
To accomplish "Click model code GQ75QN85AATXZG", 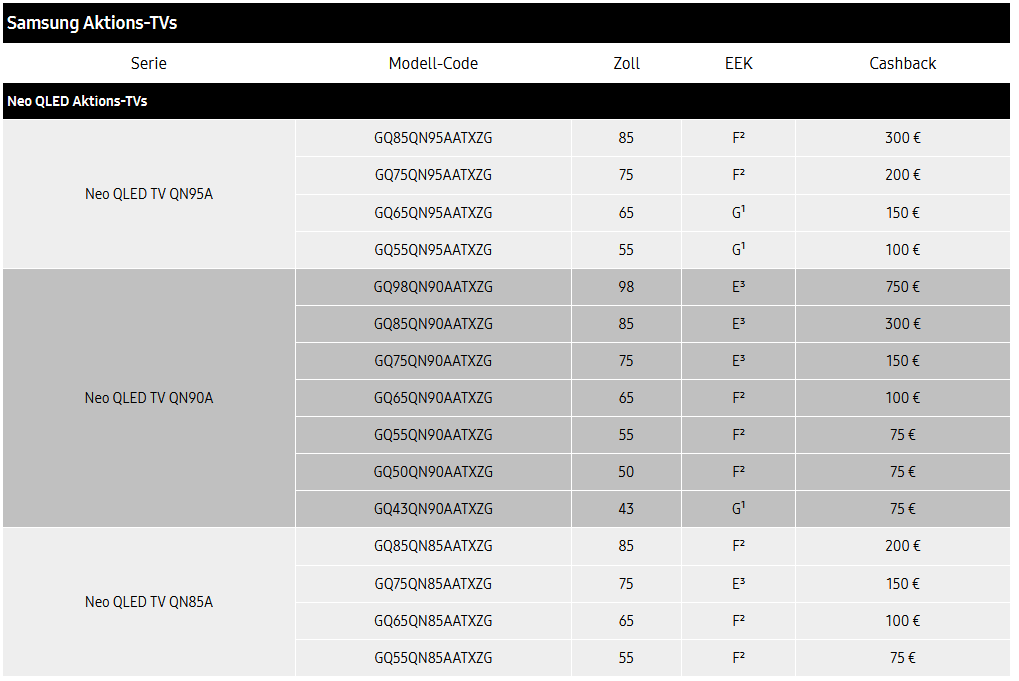I will 433,584.
